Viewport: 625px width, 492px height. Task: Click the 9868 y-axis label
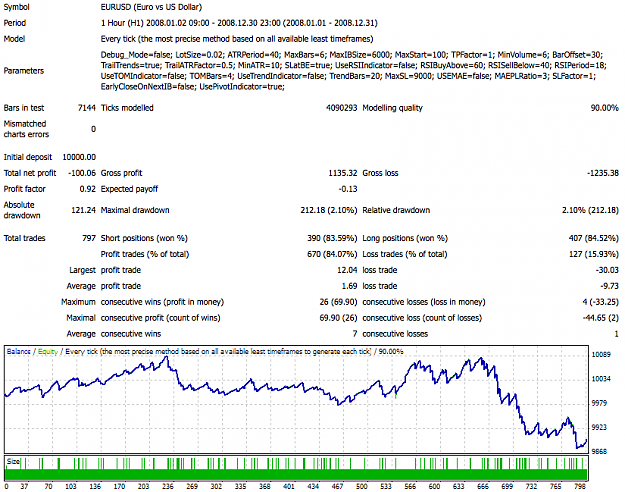tap(599, 452)
